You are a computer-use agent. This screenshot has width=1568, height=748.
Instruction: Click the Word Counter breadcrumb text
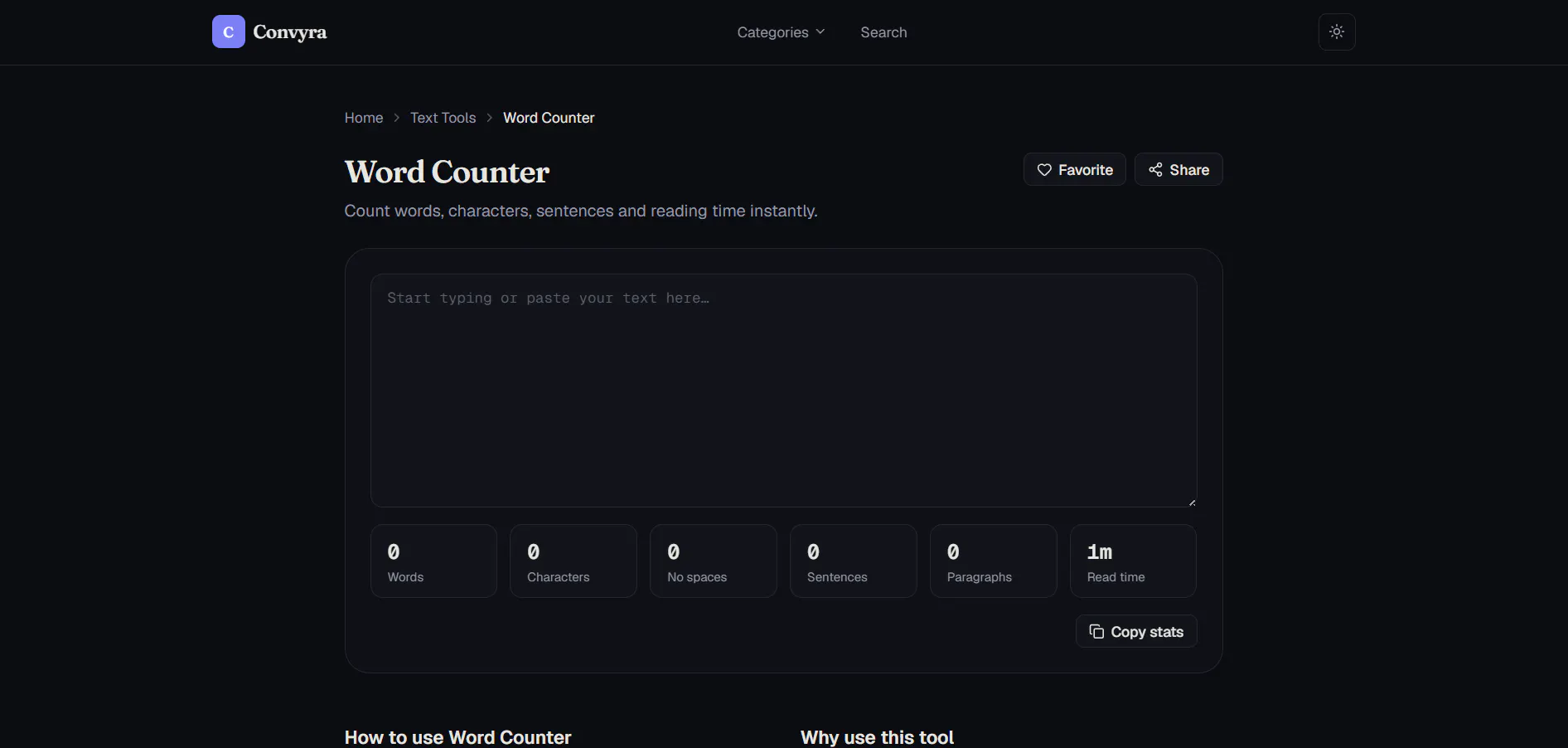coord(549,118)
